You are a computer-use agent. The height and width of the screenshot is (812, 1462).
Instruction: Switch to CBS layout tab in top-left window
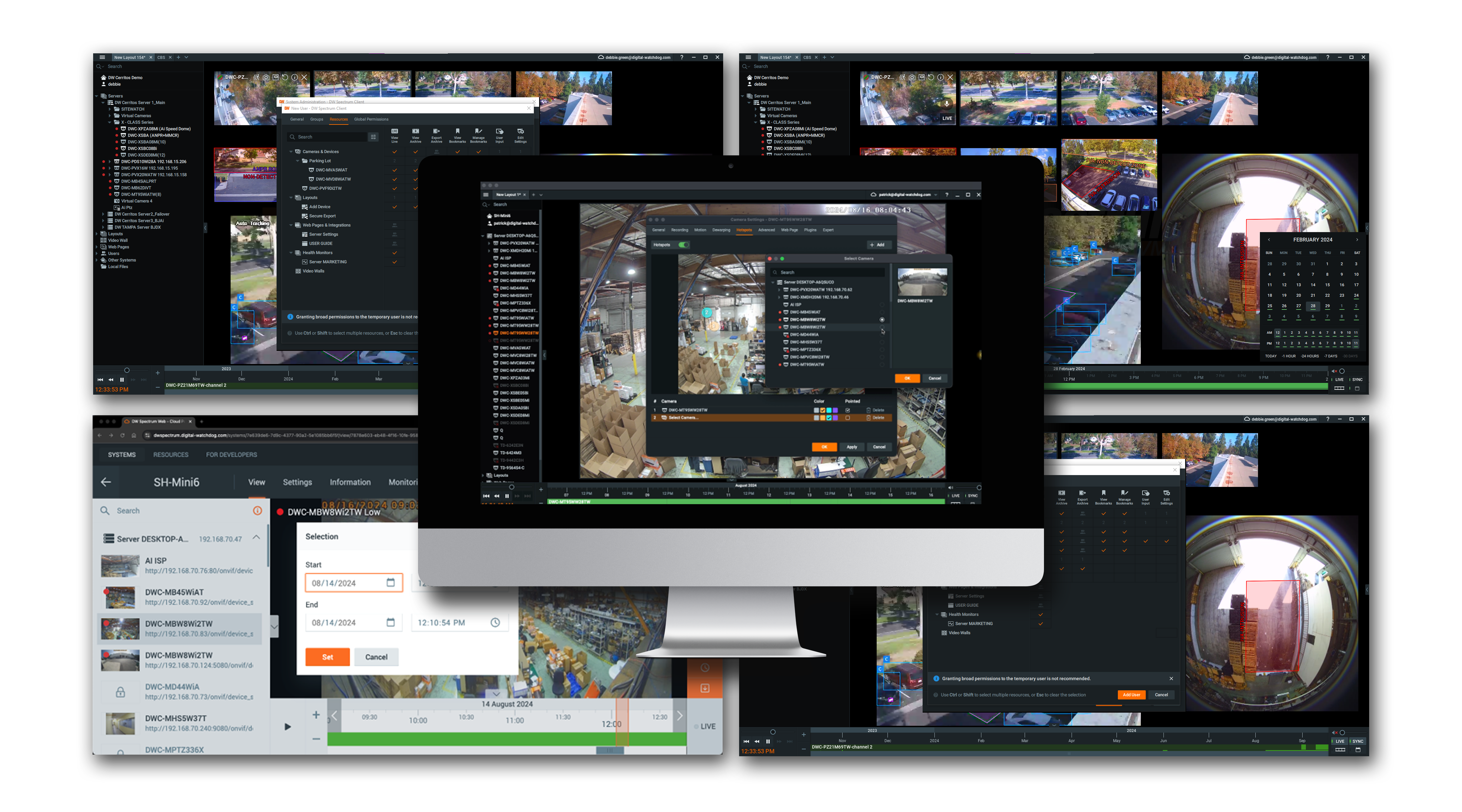(161, 57)
